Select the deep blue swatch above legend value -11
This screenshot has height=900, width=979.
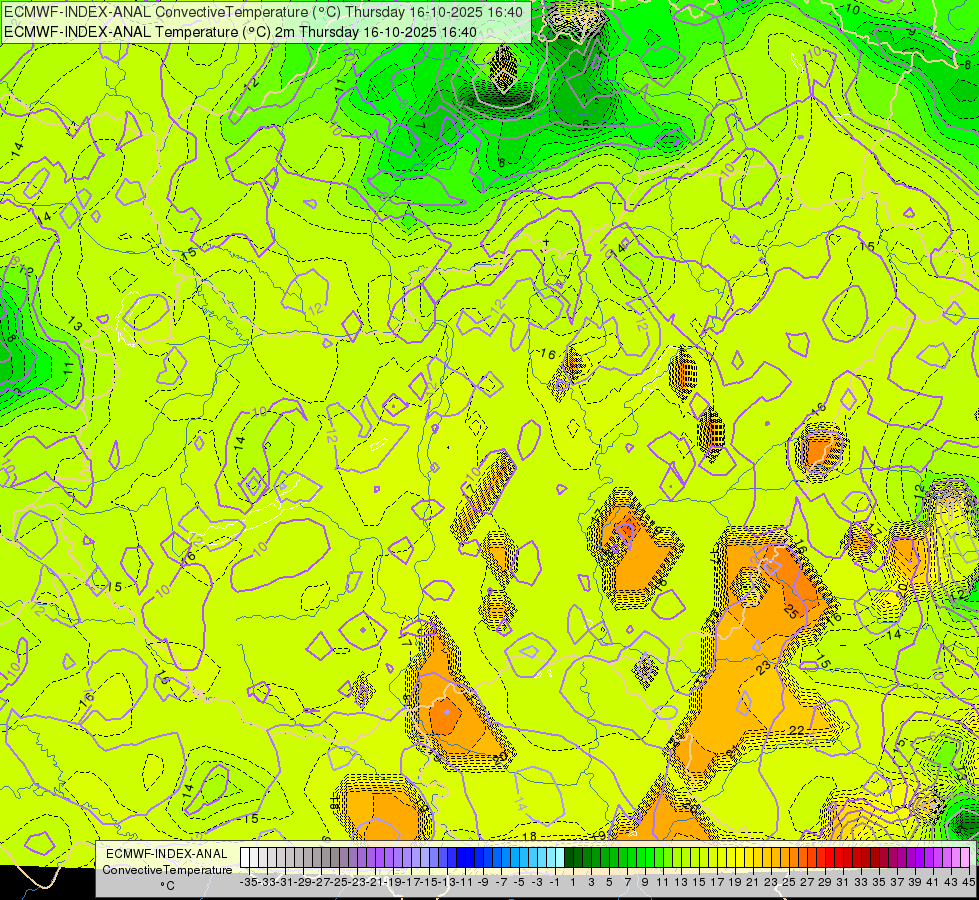tap(461, 857)
